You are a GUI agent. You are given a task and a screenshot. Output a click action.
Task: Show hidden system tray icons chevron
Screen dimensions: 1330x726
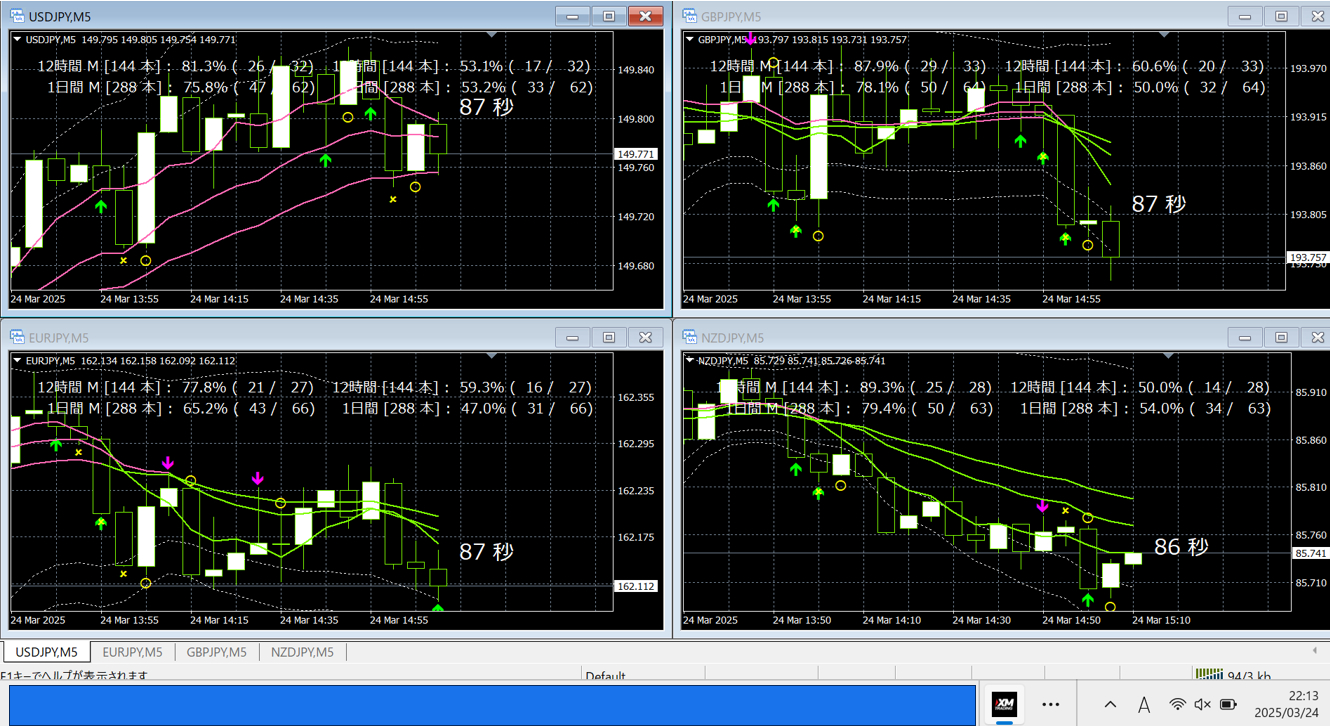click(x=1110, y=705)
